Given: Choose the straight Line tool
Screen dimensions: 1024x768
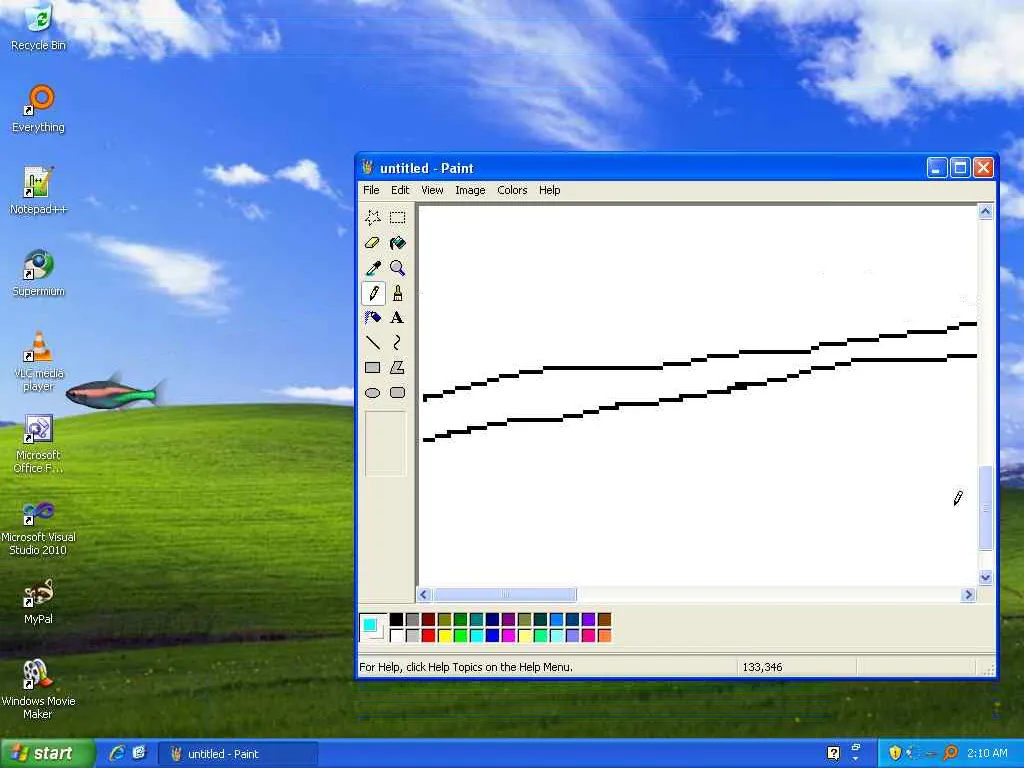Looking at the screenshot, I should pyautogui.click(x=373, y=343).
